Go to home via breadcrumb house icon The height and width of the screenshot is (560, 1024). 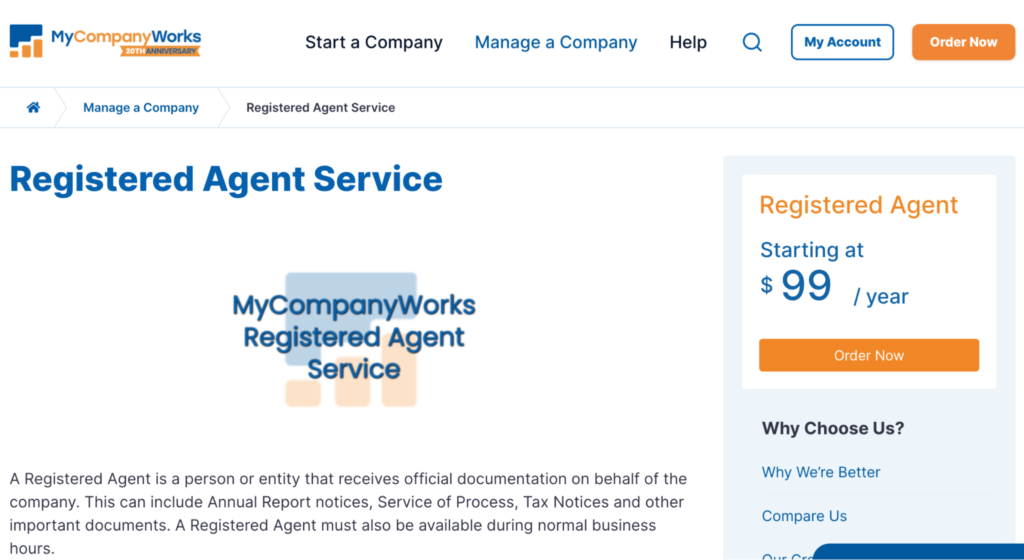(x=33, y=108)
